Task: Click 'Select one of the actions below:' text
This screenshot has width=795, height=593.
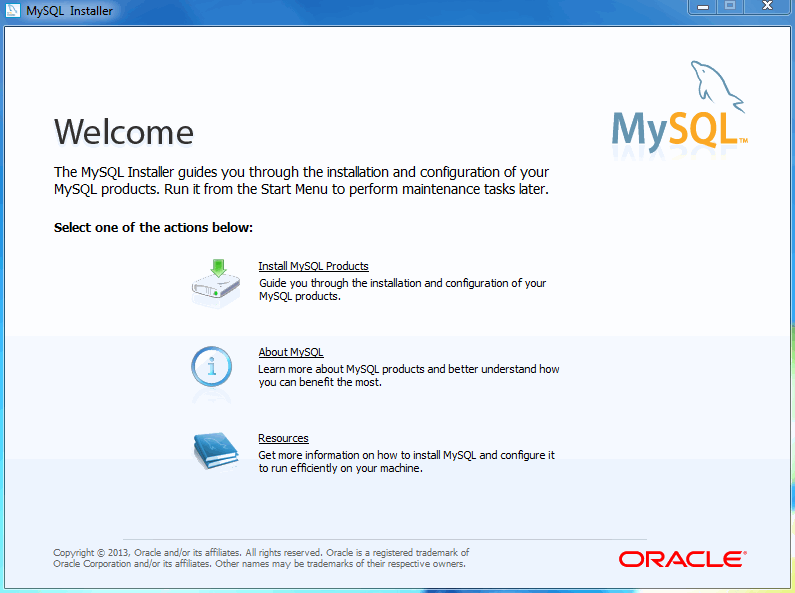Action: click(153, 228)
